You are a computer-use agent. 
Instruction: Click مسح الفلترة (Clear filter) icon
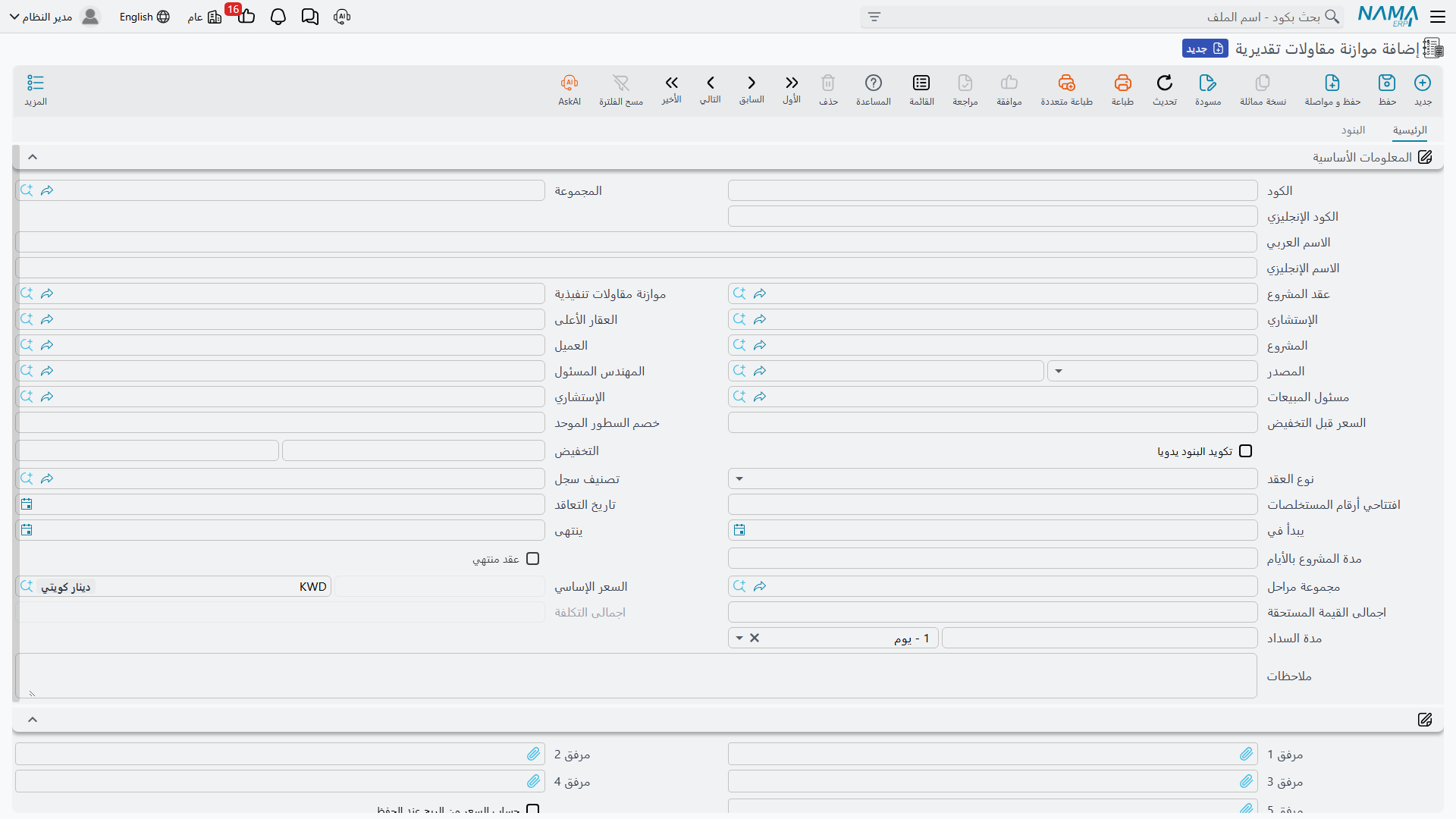pos(621,83)
